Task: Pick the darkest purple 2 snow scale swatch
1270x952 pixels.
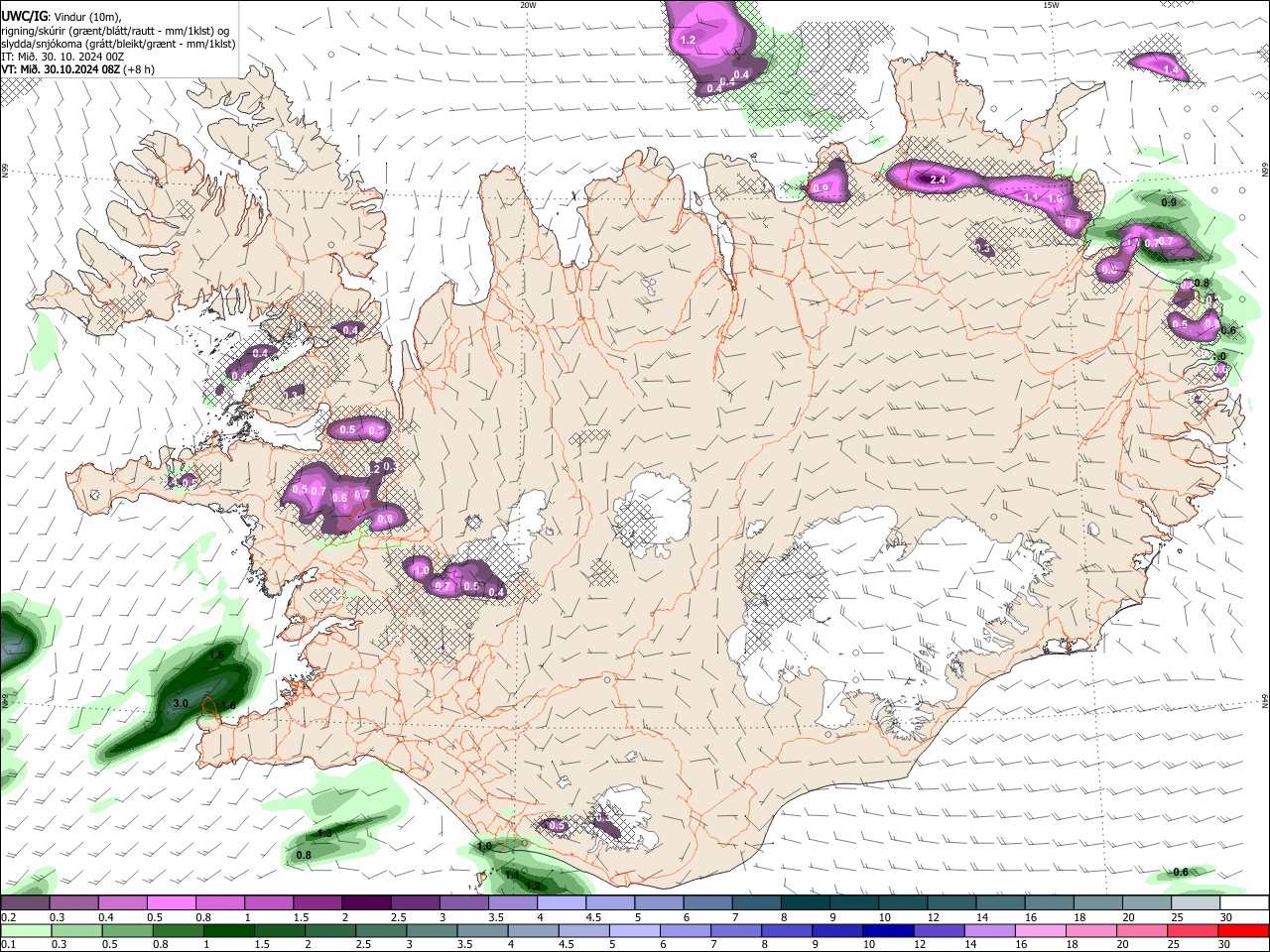Action: pyautogui.click(x=366, y=903)
